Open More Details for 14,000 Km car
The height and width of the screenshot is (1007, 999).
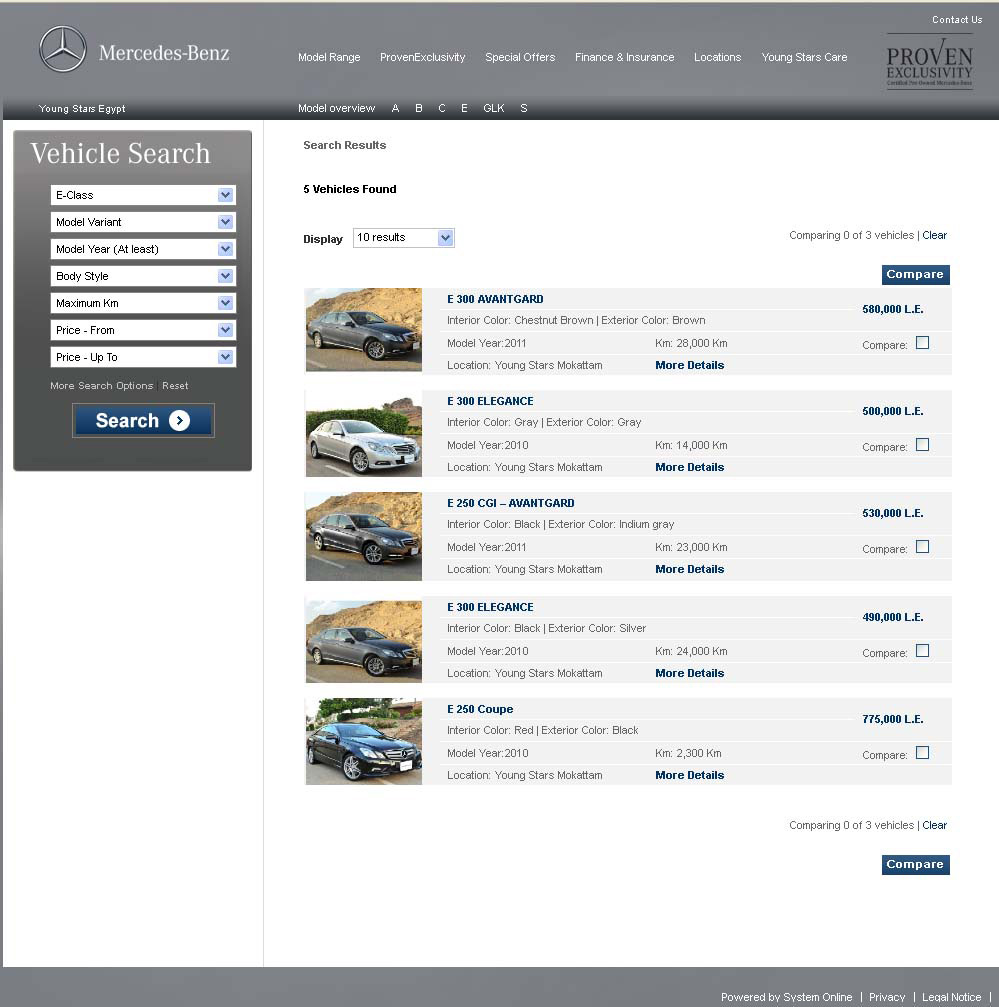[690, 468]
